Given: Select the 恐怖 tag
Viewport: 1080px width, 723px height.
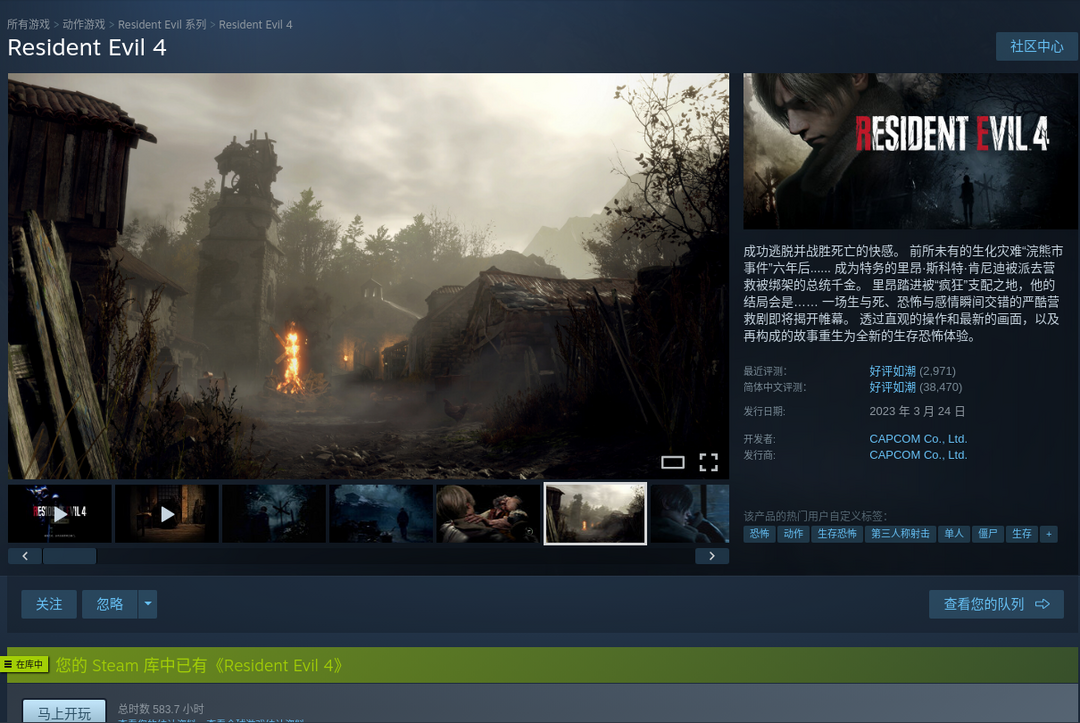Looking at the screenshot, I should tap(759, 534).
